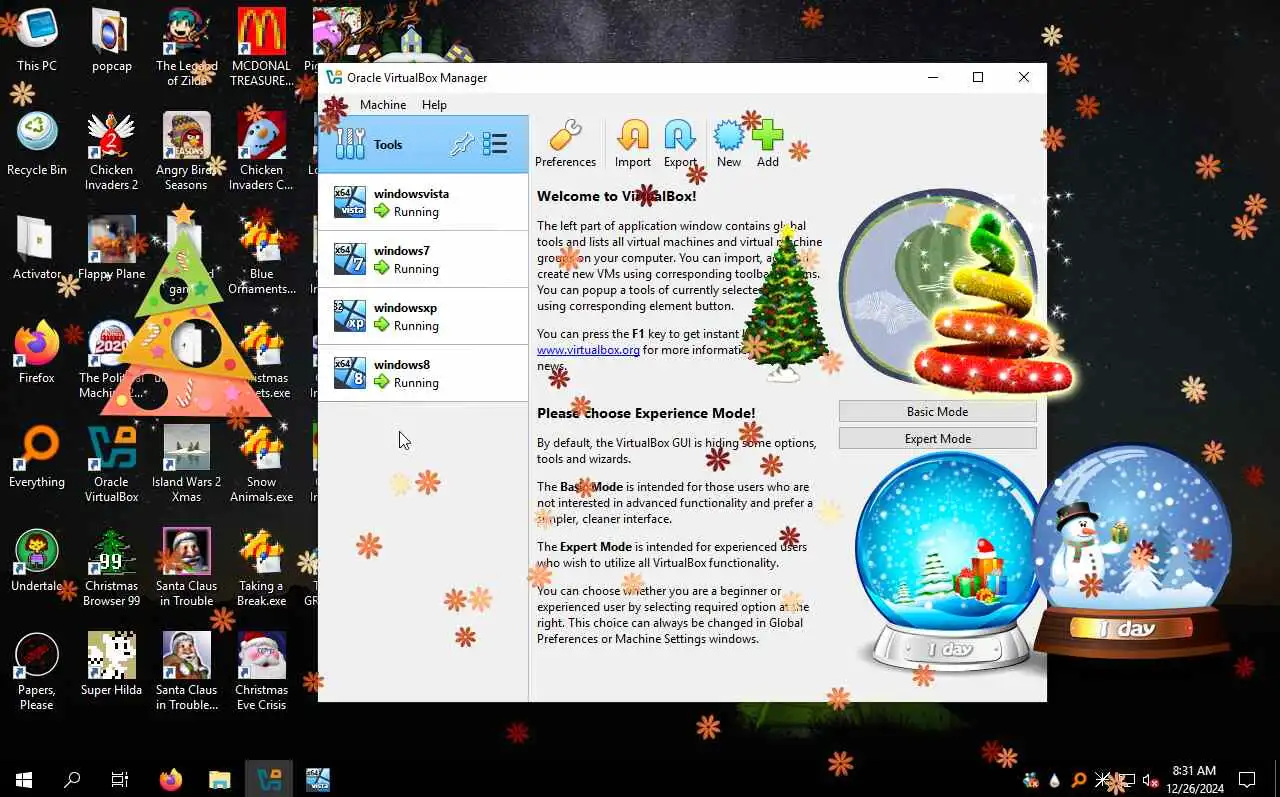Select the windows7 virtual machine

click(423, 259)
